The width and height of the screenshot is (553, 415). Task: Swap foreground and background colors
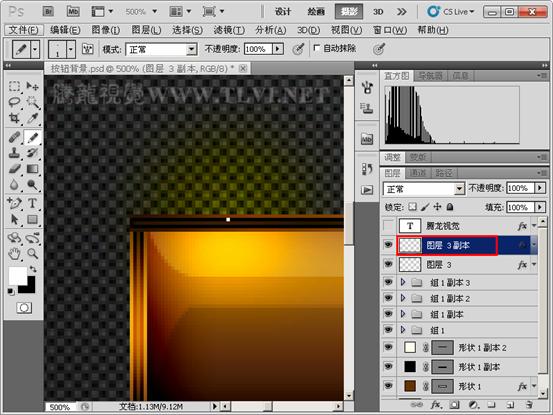[33, 269]
